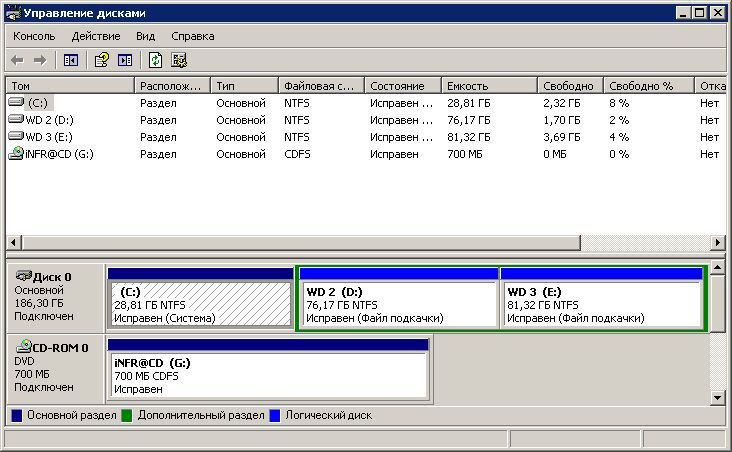
Task: Toggle the console tree pane toolbar icon
Action: 70,60
